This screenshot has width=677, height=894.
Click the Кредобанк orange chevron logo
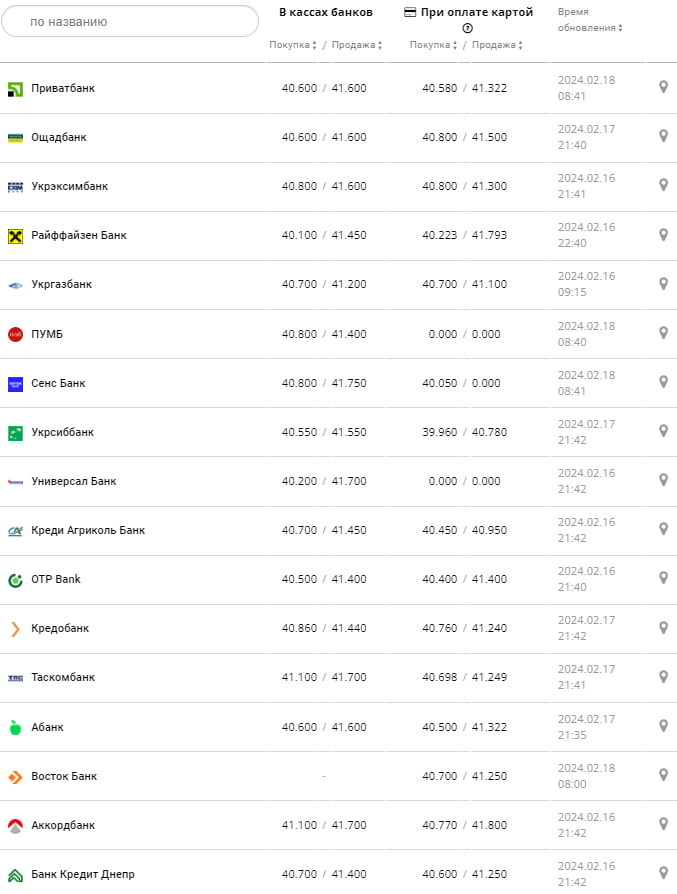pyautogui.click(x=15, y=629)
